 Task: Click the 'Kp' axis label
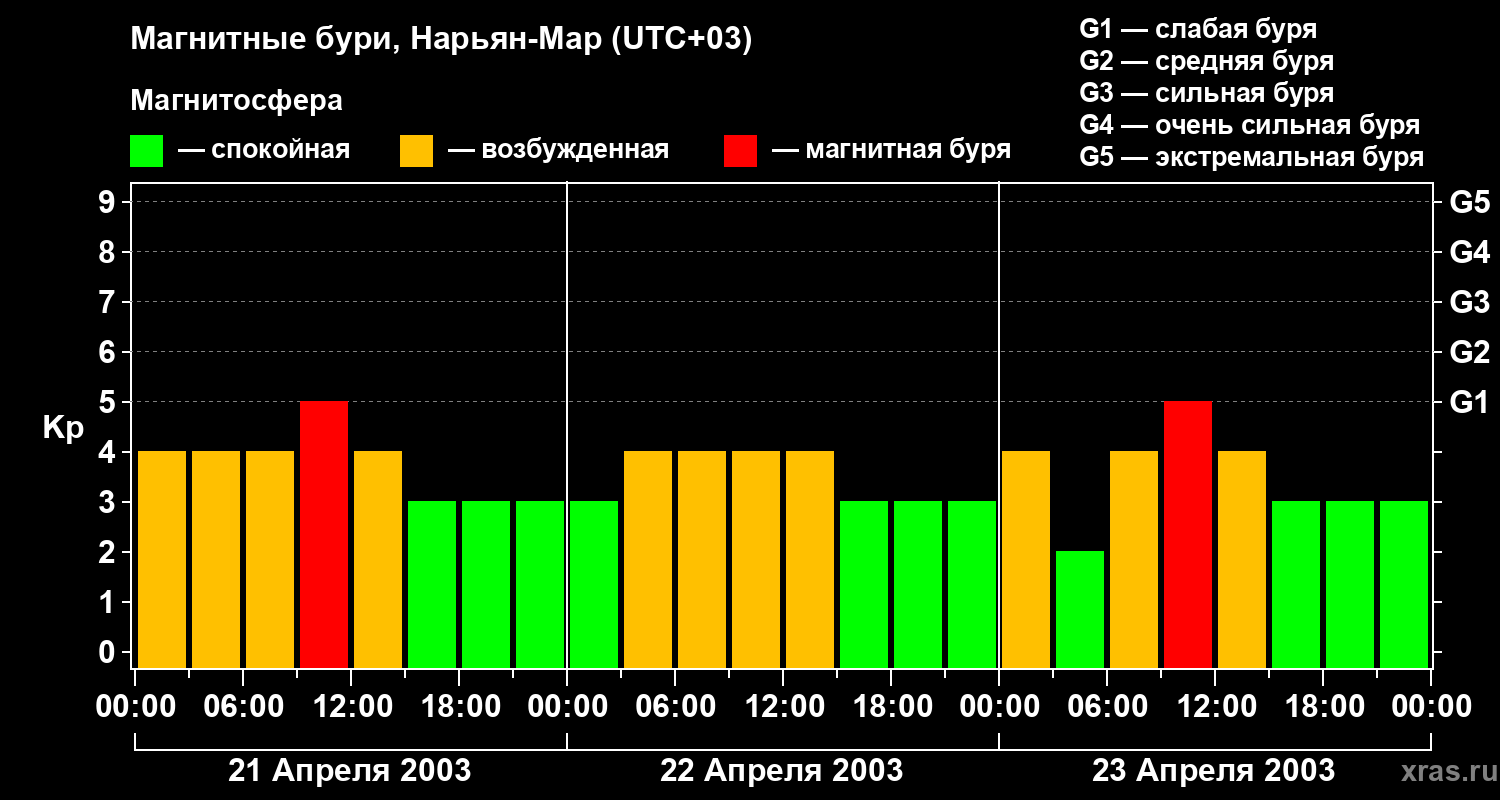(x=64, y=429)
